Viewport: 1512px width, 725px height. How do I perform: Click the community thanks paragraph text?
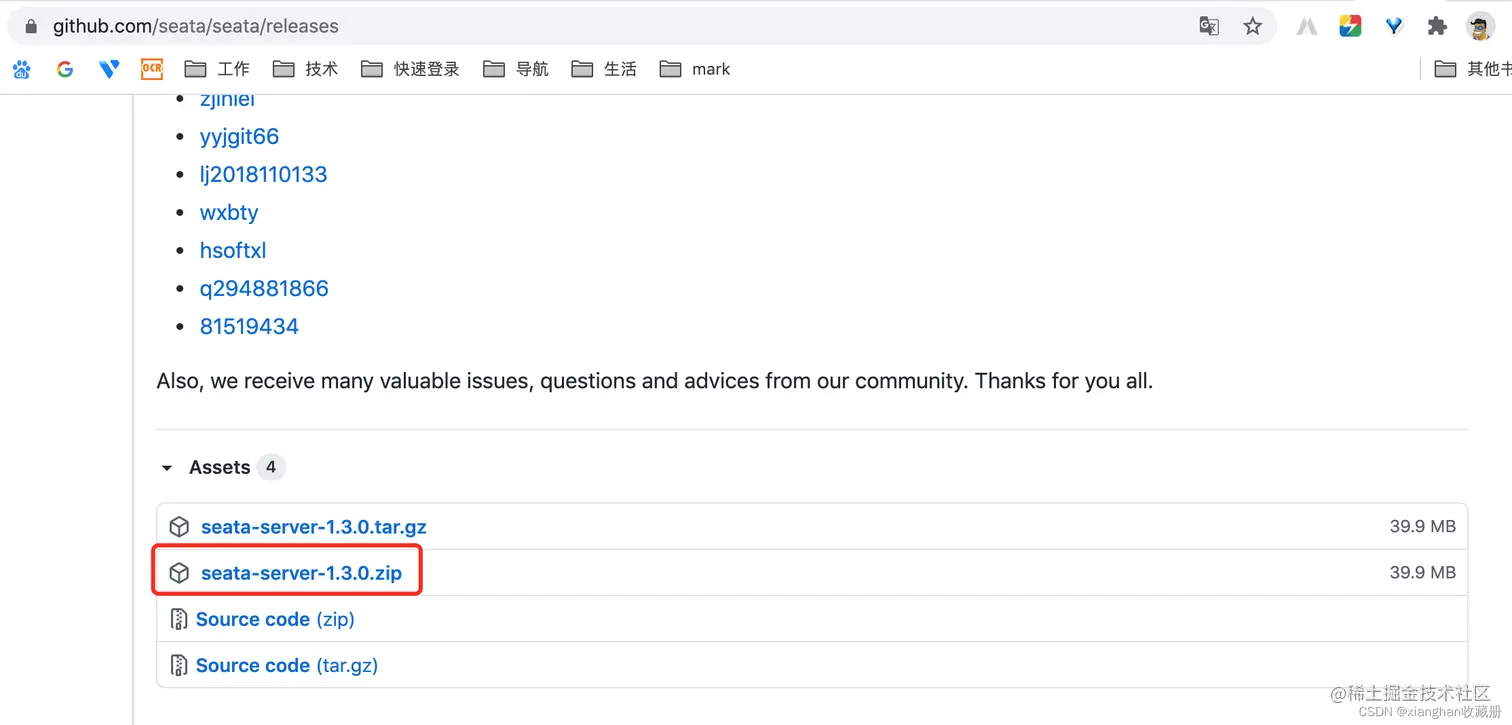[x=655, y=381]
